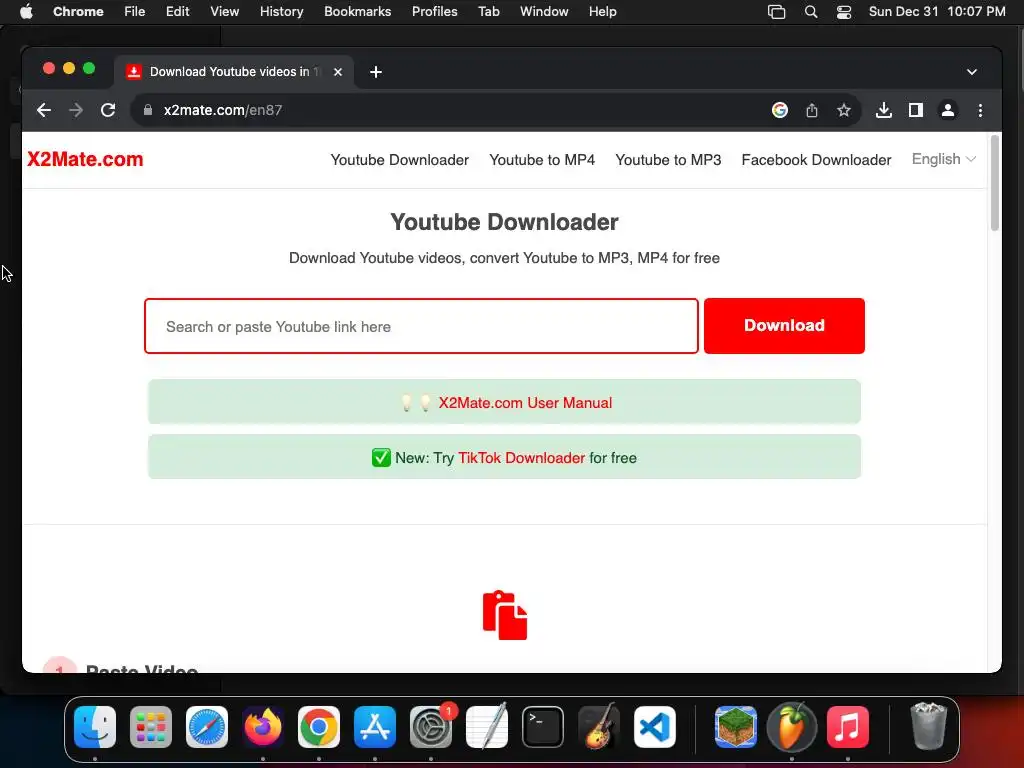The image size is (1024, 768).
Task: Open Profiles menu
Action: point(434,12)
